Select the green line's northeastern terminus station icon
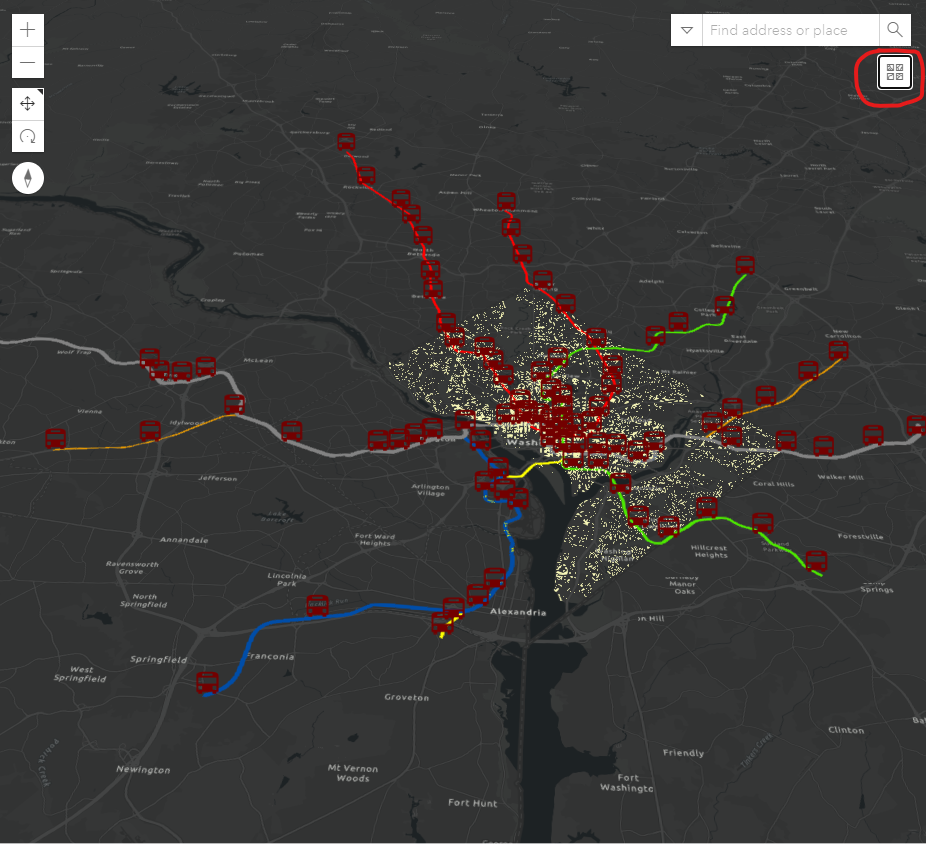Image resolution: width=926 pixels, height=844 pixels. (x=745, y=266)
